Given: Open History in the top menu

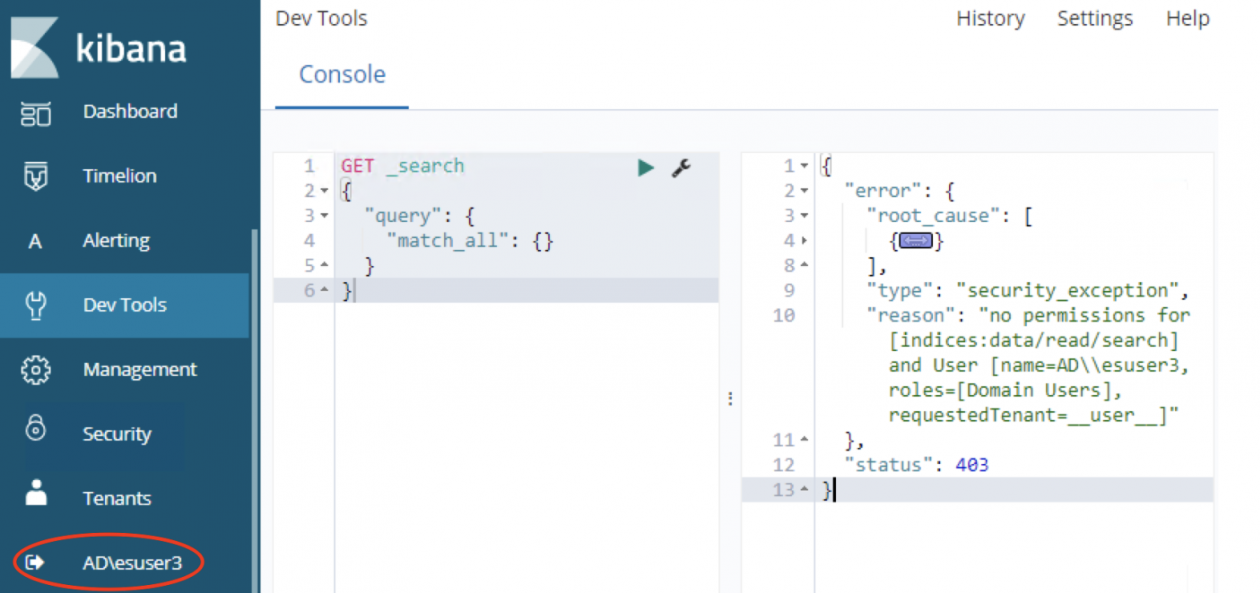Looking at the screenshot, I should click(990, 19).
